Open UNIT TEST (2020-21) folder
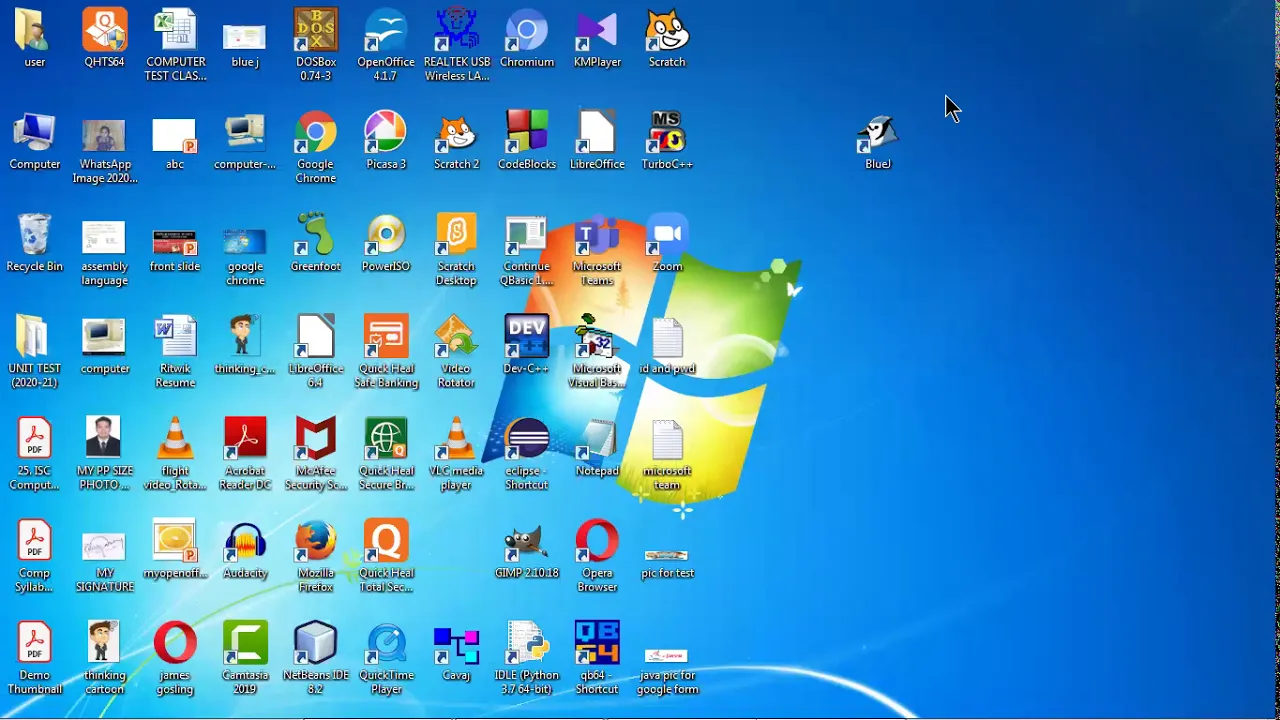Viewport: 1280px width, 720px height. pos(34,352)
